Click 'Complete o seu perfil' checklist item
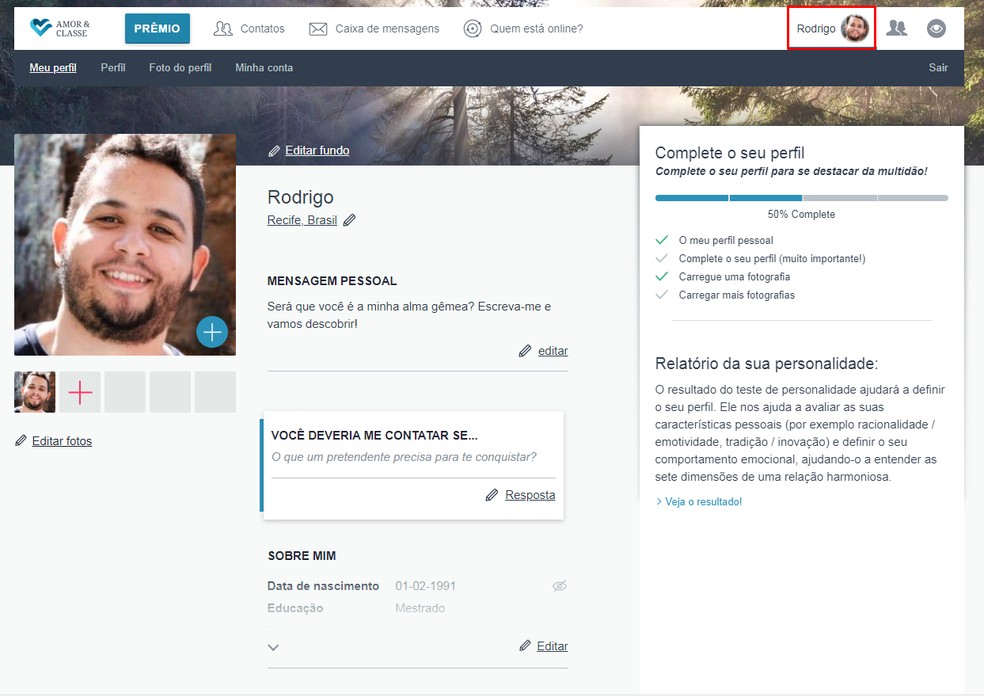The height and width of the screenshot is (697, 984). click(x=771, y=258)
